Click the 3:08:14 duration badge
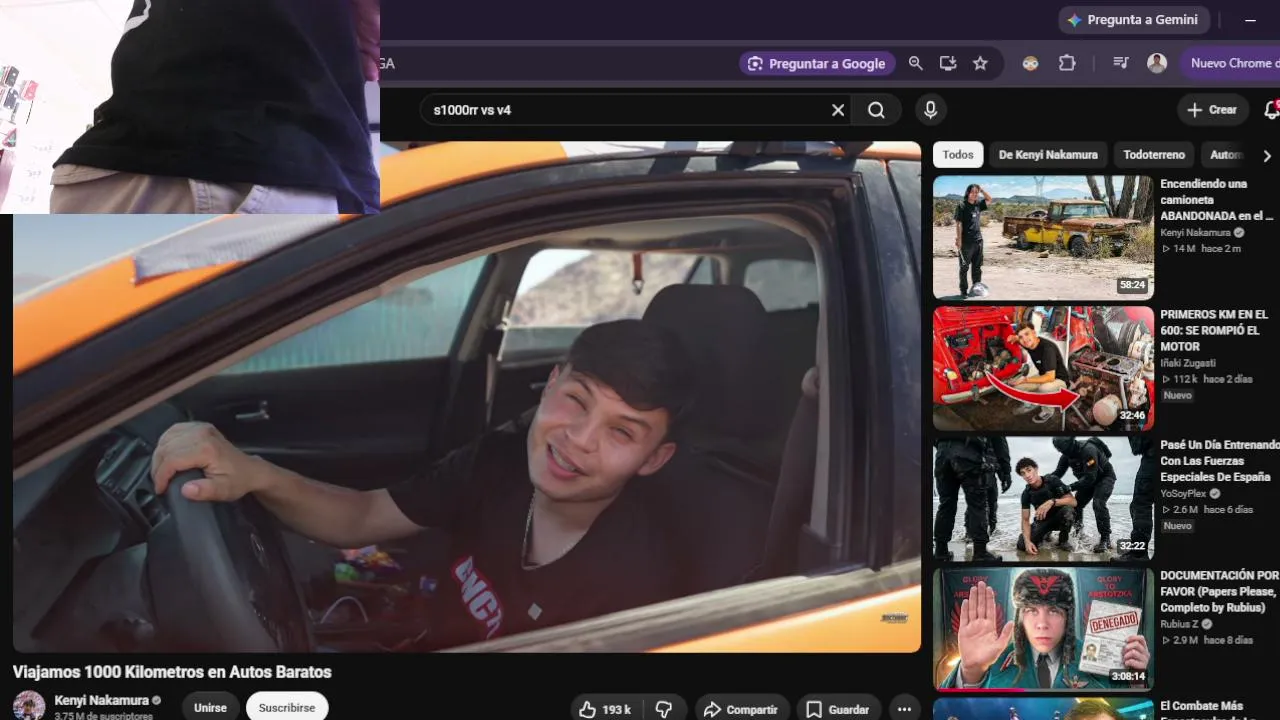This screenshot has height=720, width=1280. pyautogui.click(x=1128, y=677)
